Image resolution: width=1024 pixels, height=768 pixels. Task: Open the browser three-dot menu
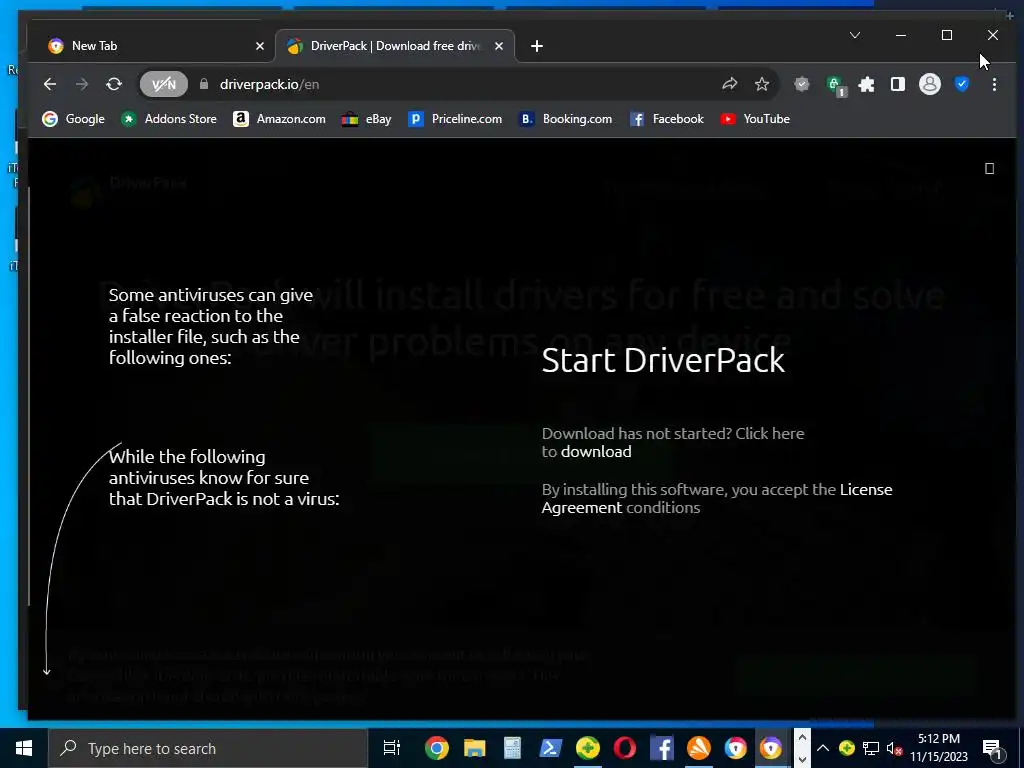994,84
